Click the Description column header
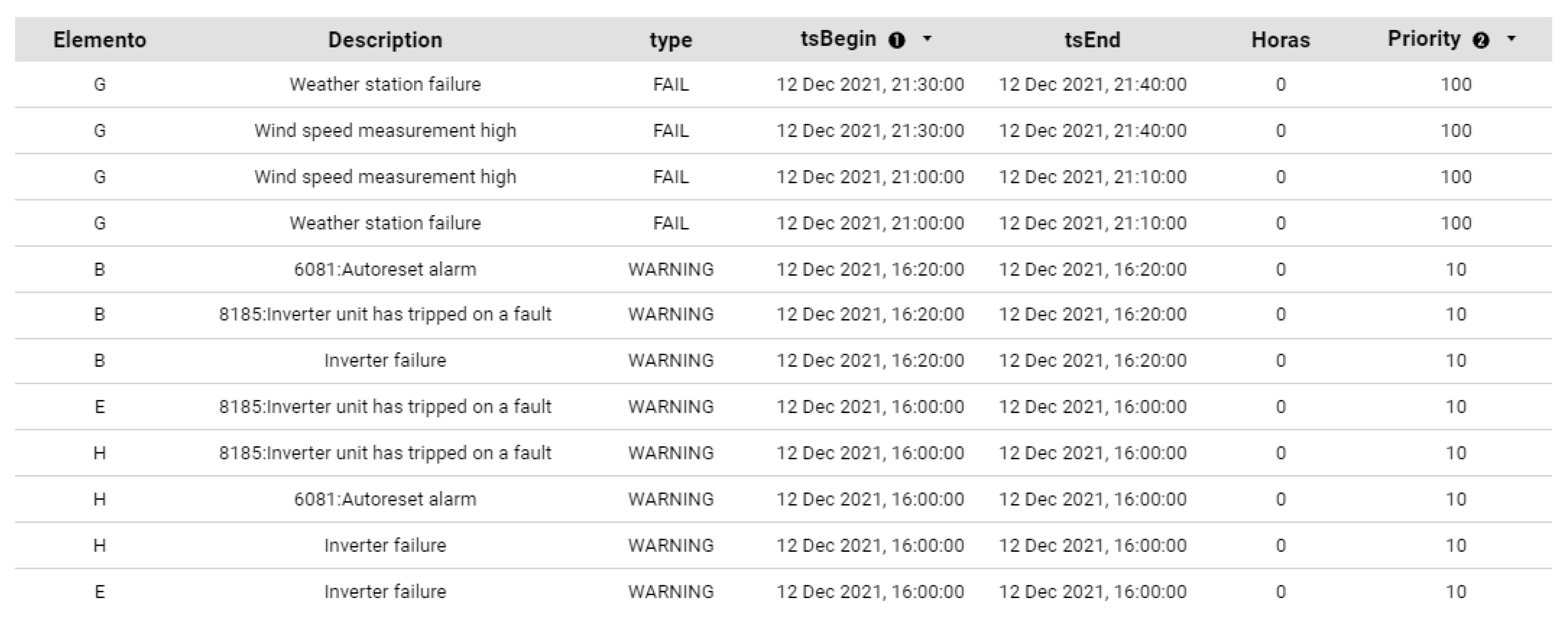This screenshot has width=1568, height=622. click(x=385, y=40)
